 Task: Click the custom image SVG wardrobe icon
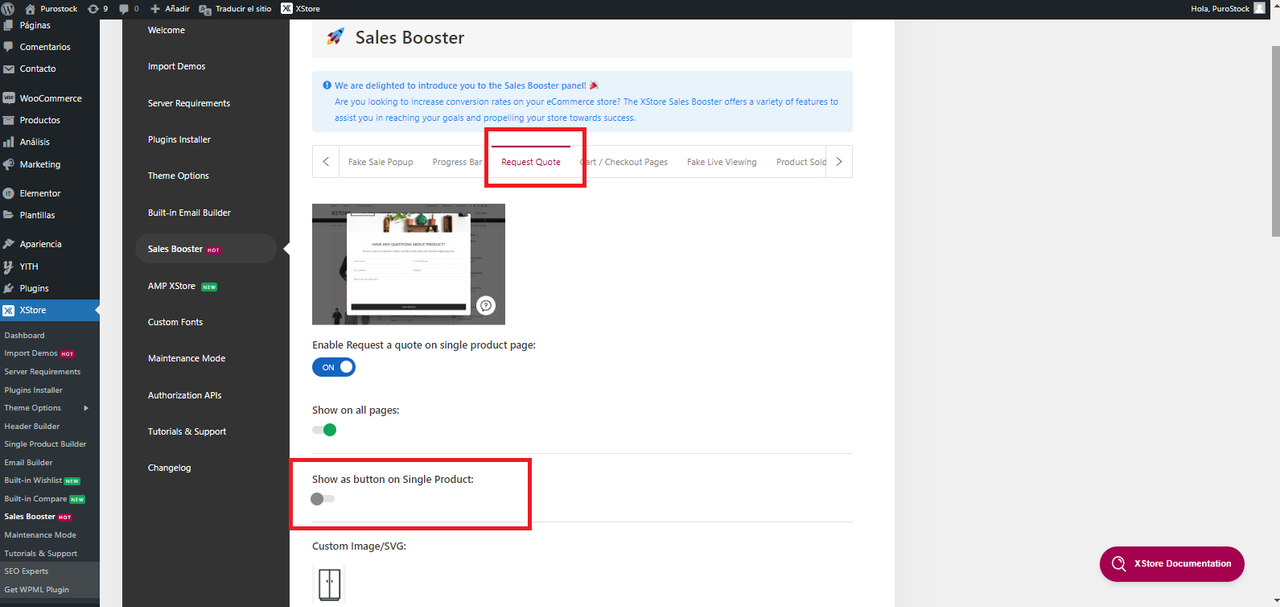click(329, 584)
